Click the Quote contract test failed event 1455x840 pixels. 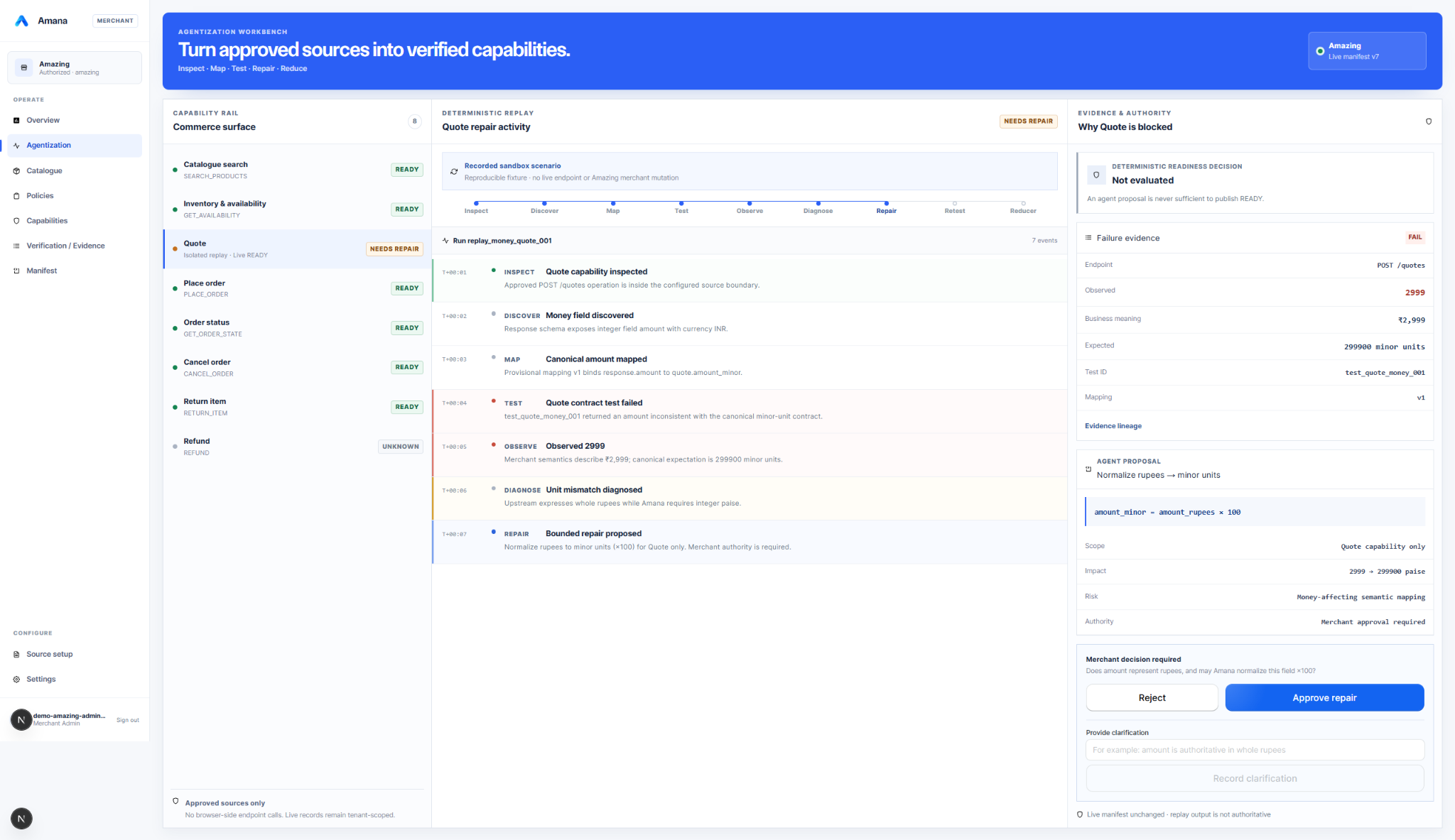[x=750, y=411]
